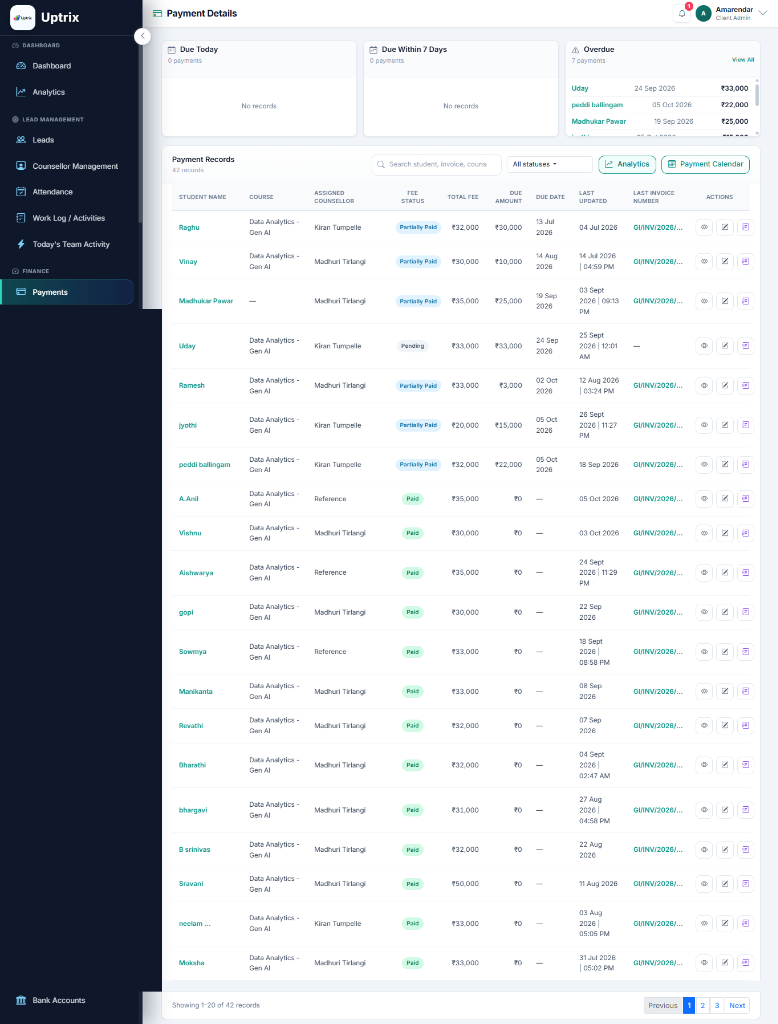This screenshot has height=1024, width=778.
Task: Click the Fee Status column header
Action: [x=413, y=197]
